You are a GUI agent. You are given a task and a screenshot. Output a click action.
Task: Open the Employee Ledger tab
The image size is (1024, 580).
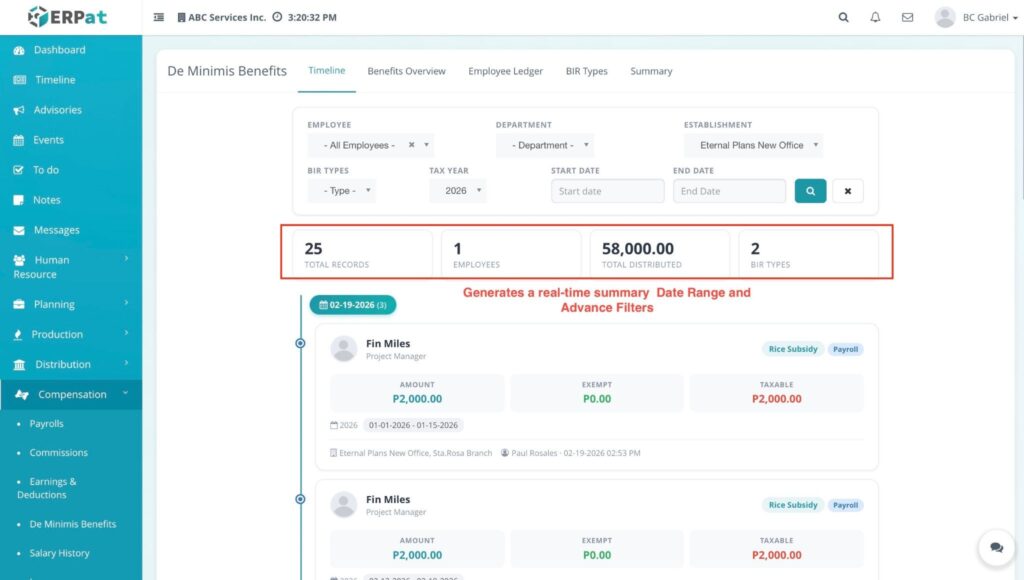tap(505, 71)
